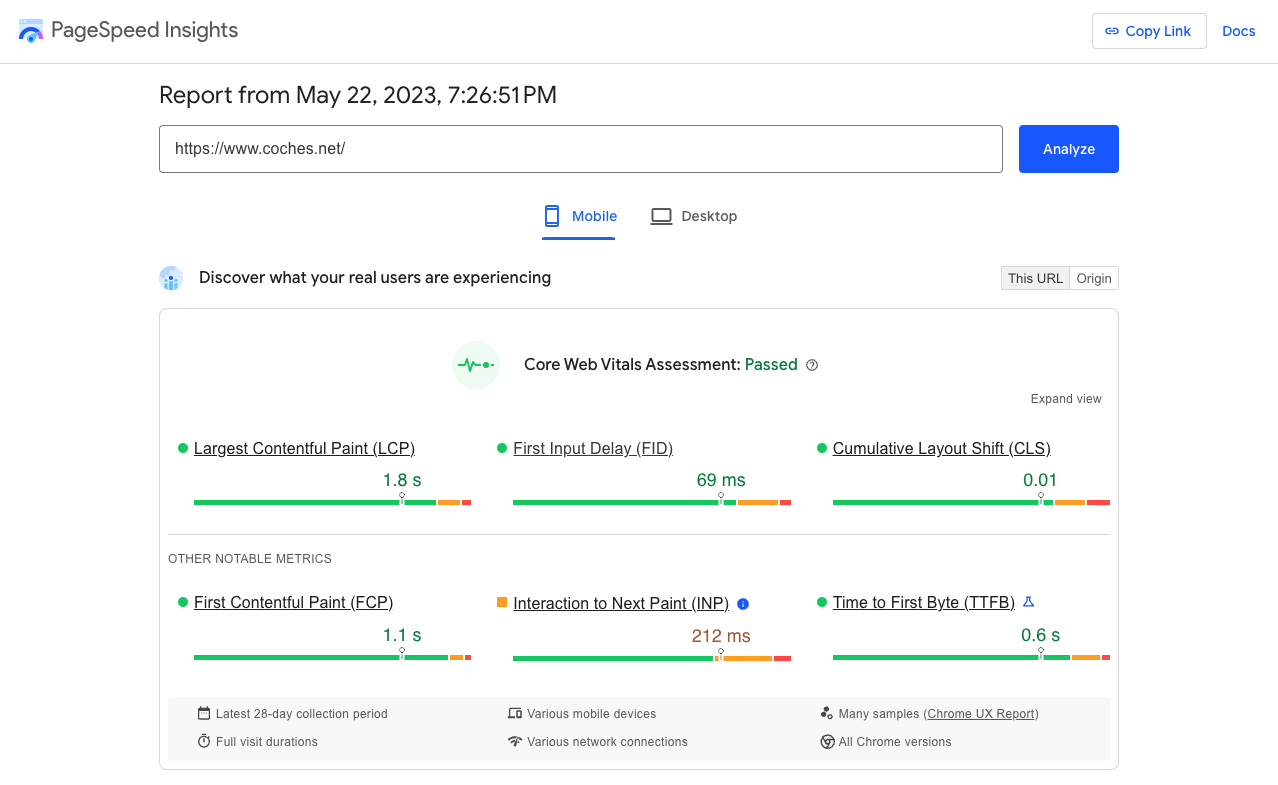Viewport: 1278px width, 785px height.
Task: Click the FCP value 1.1 s
Action: 402,635
